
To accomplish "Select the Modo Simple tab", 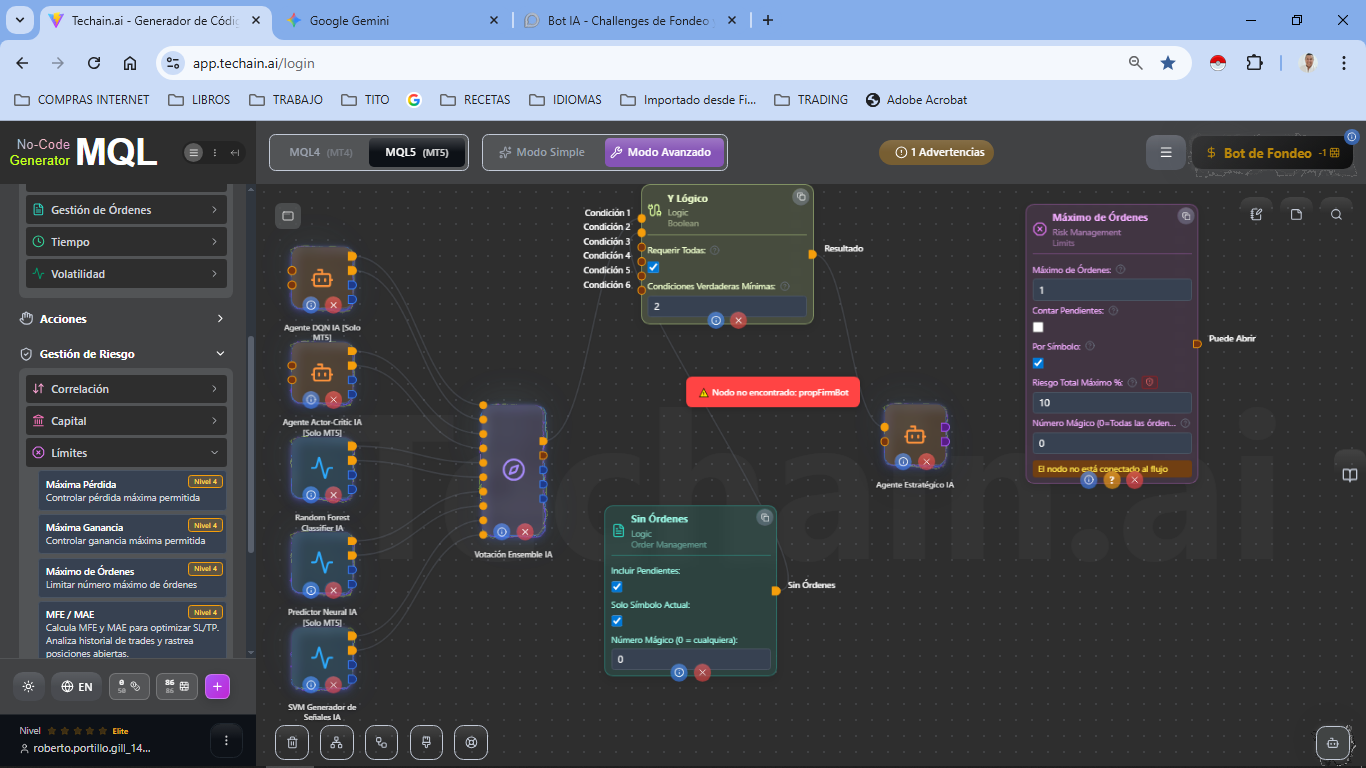I will (542, 153).
